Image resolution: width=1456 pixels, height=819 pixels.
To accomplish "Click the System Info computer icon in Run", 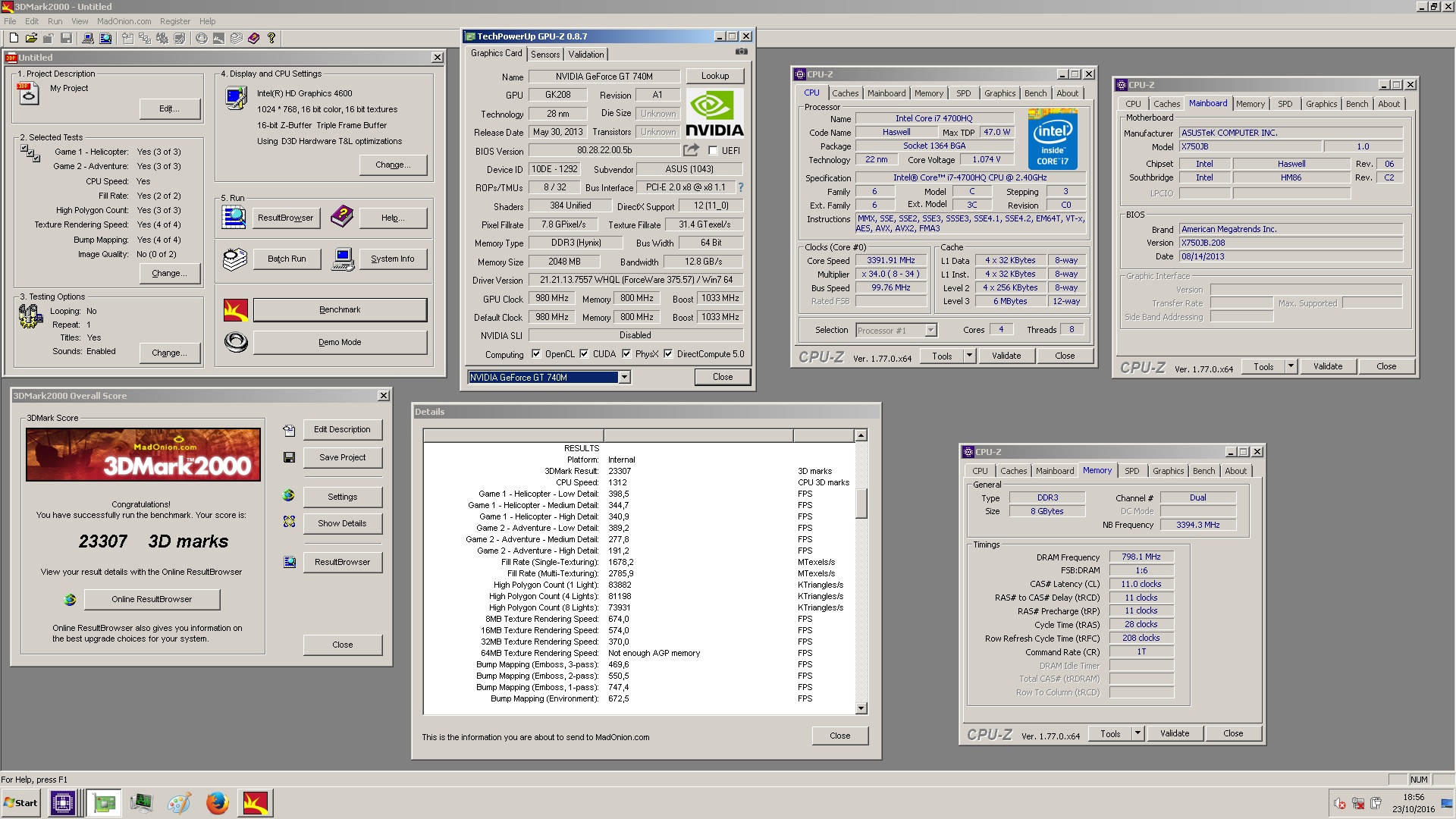I will tap(343, 259).
